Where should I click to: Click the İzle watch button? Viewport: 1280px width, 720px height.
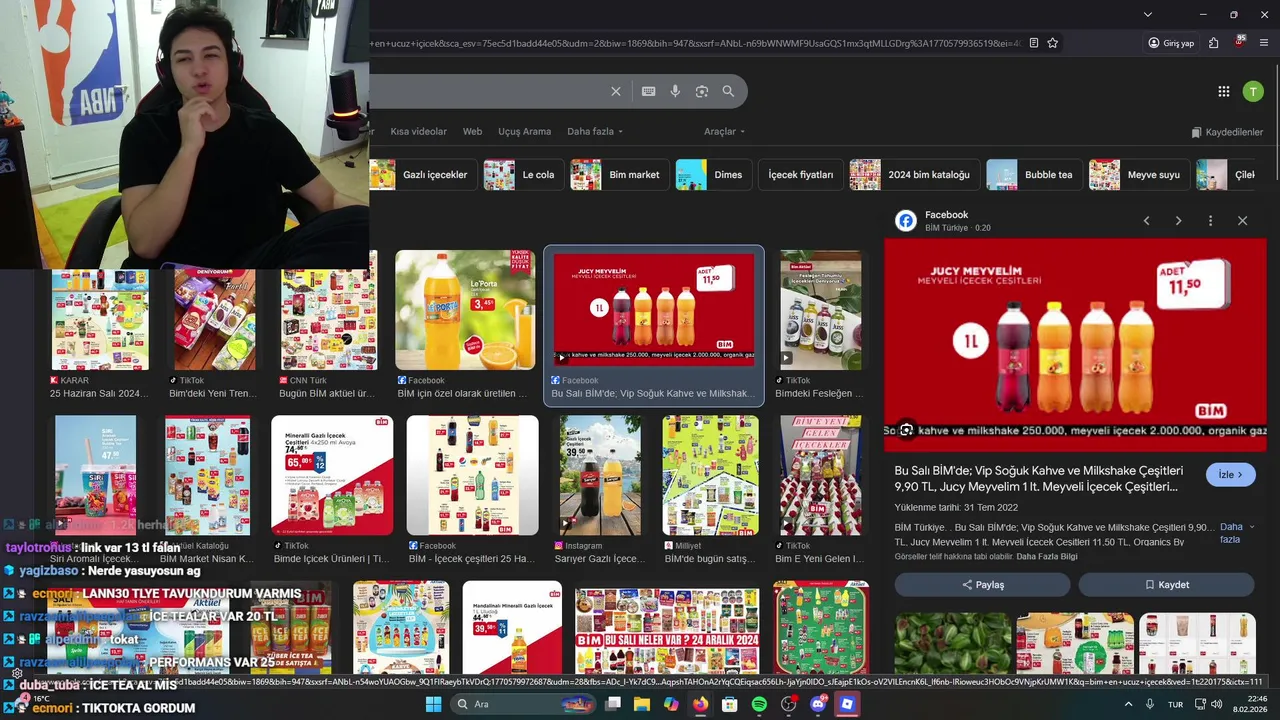click(x=1231, y=475)
